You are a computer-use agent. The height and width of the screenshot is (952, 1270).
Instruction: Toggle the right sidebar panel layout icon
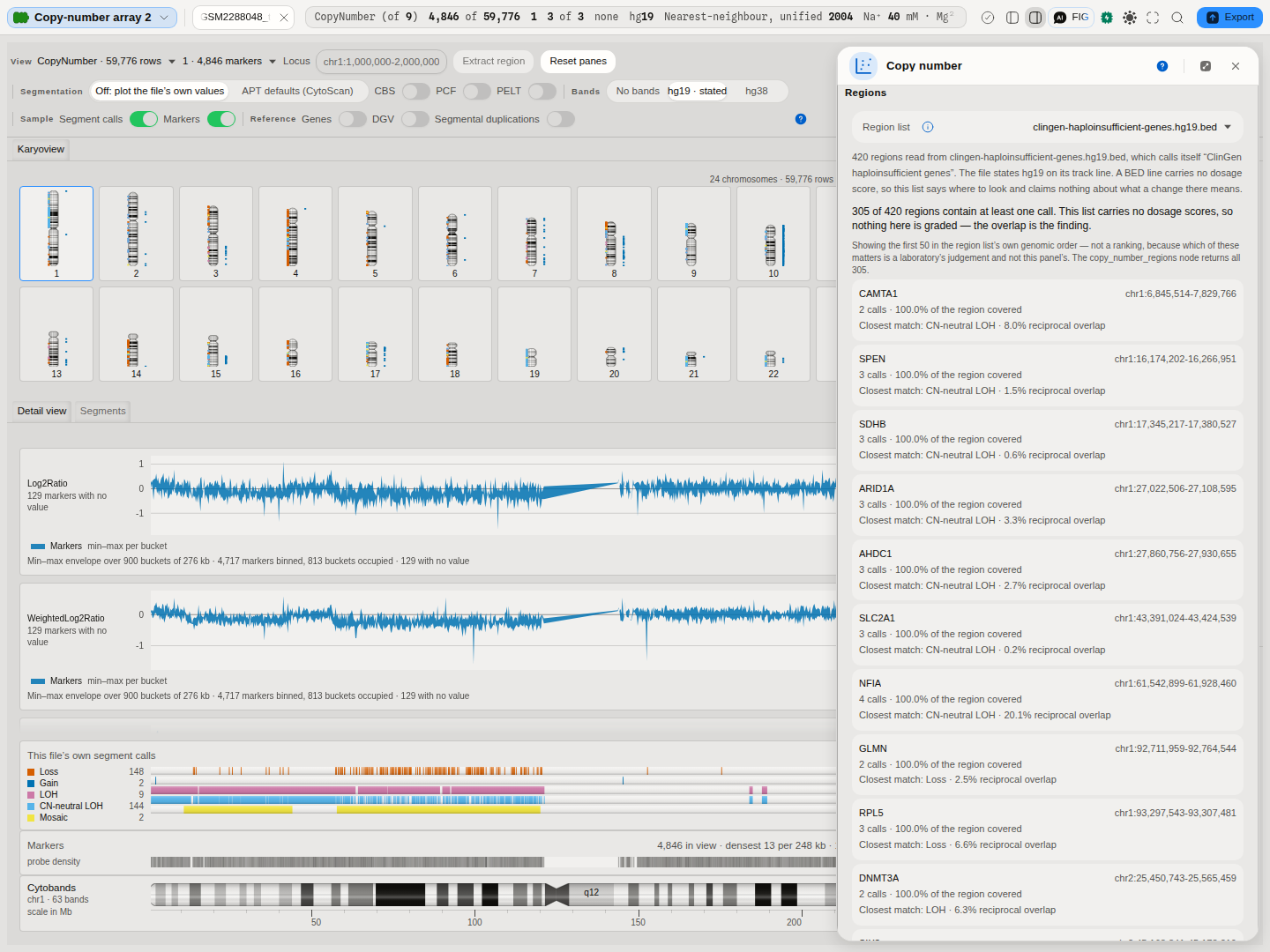[1035, 18]
